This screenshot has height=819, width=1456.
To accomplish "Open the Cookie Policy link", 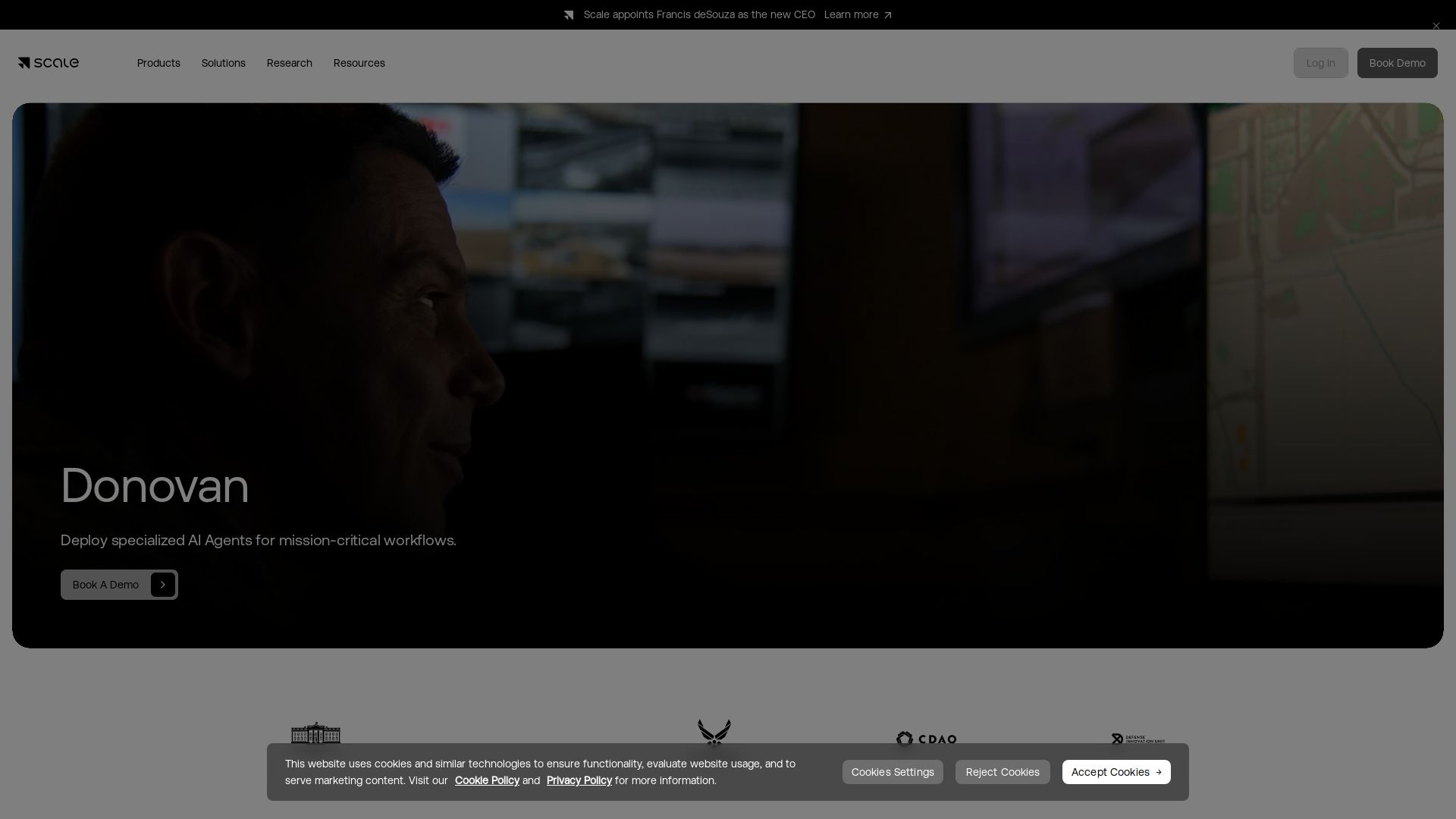I will (487, 780).
